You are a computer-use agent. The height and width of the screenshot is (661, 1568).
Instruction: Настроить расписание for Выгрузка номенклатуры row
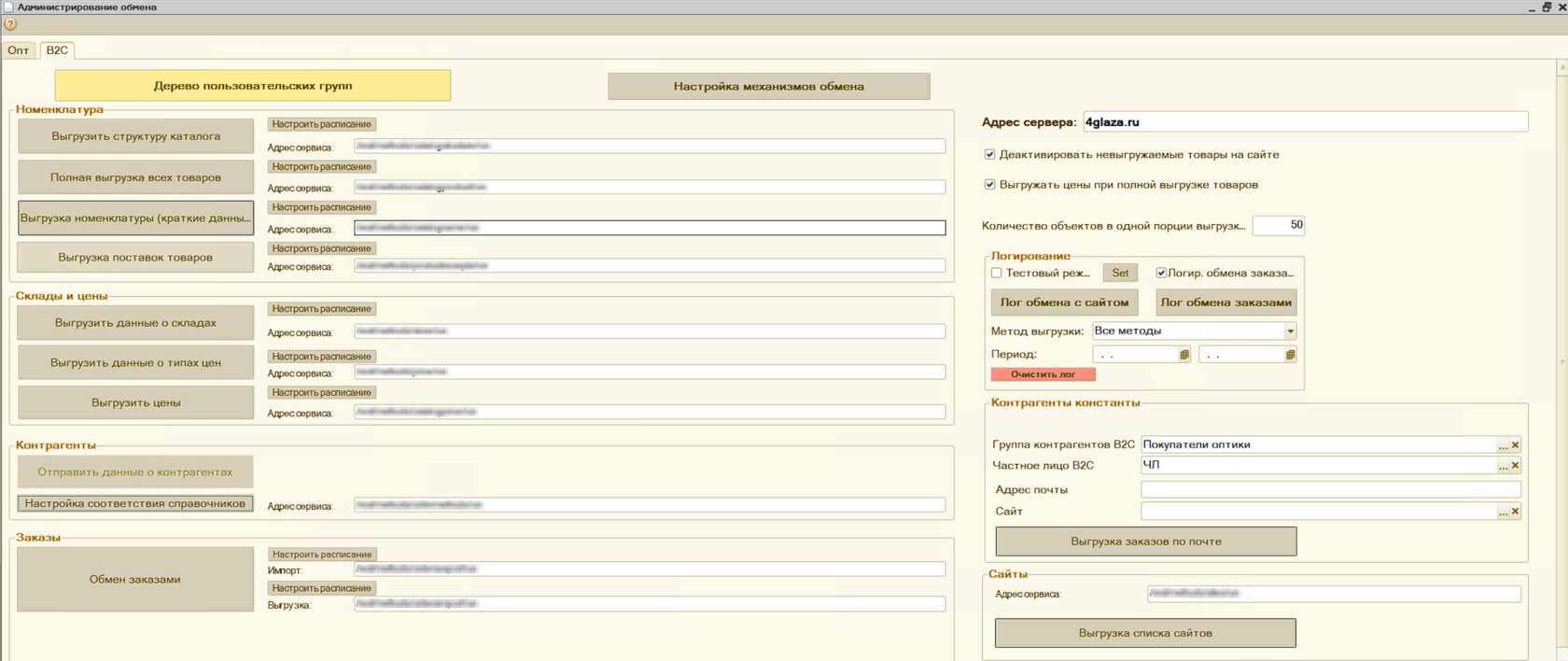(322, 207)
